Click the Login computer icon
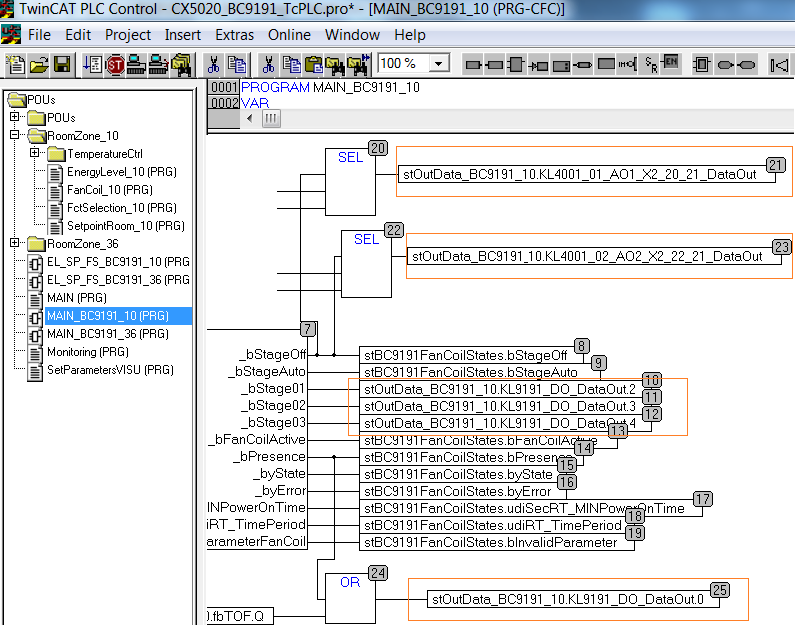 pos(136,65)
